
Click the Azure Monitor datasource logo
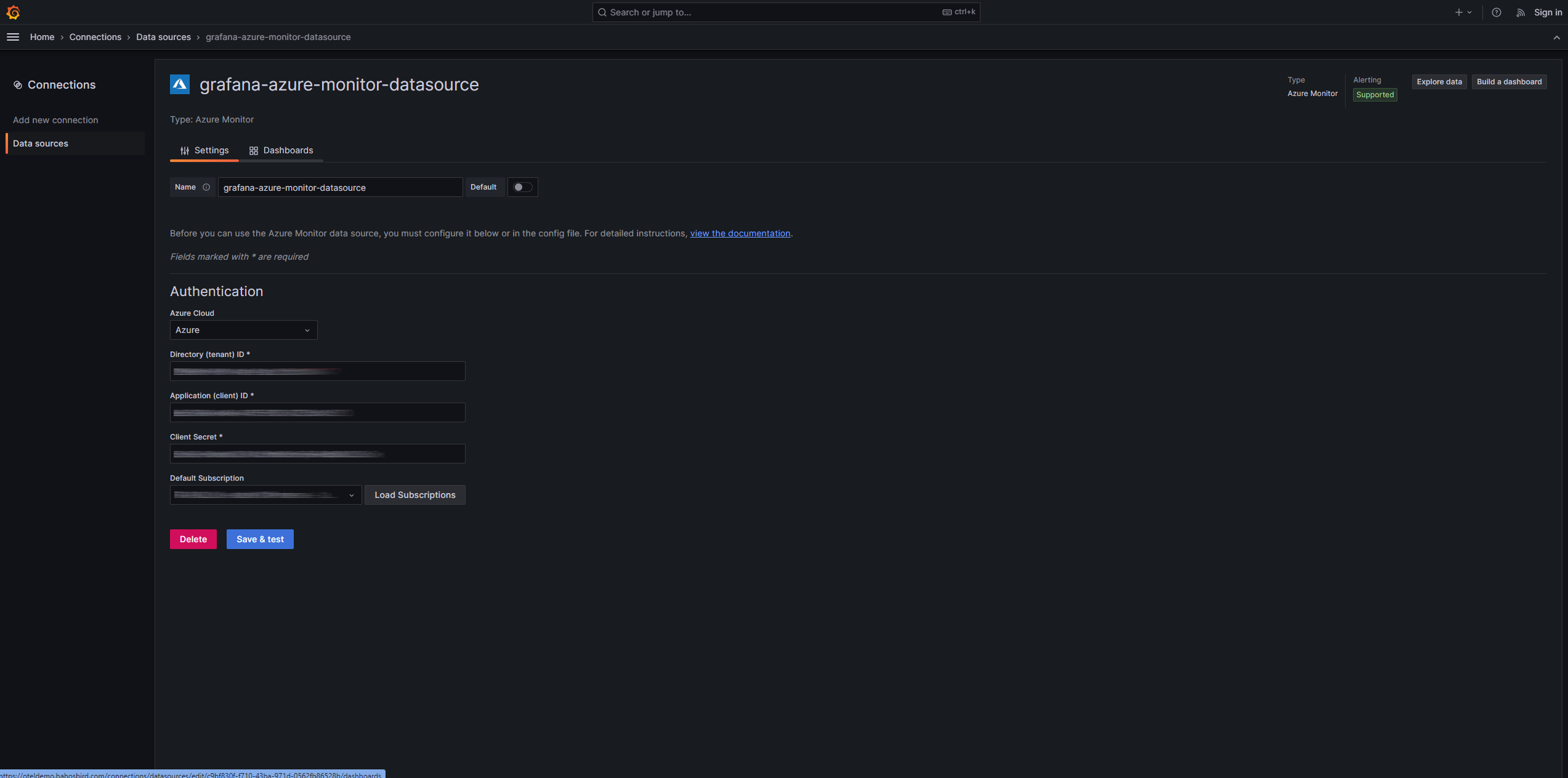[x=180, y=84]
